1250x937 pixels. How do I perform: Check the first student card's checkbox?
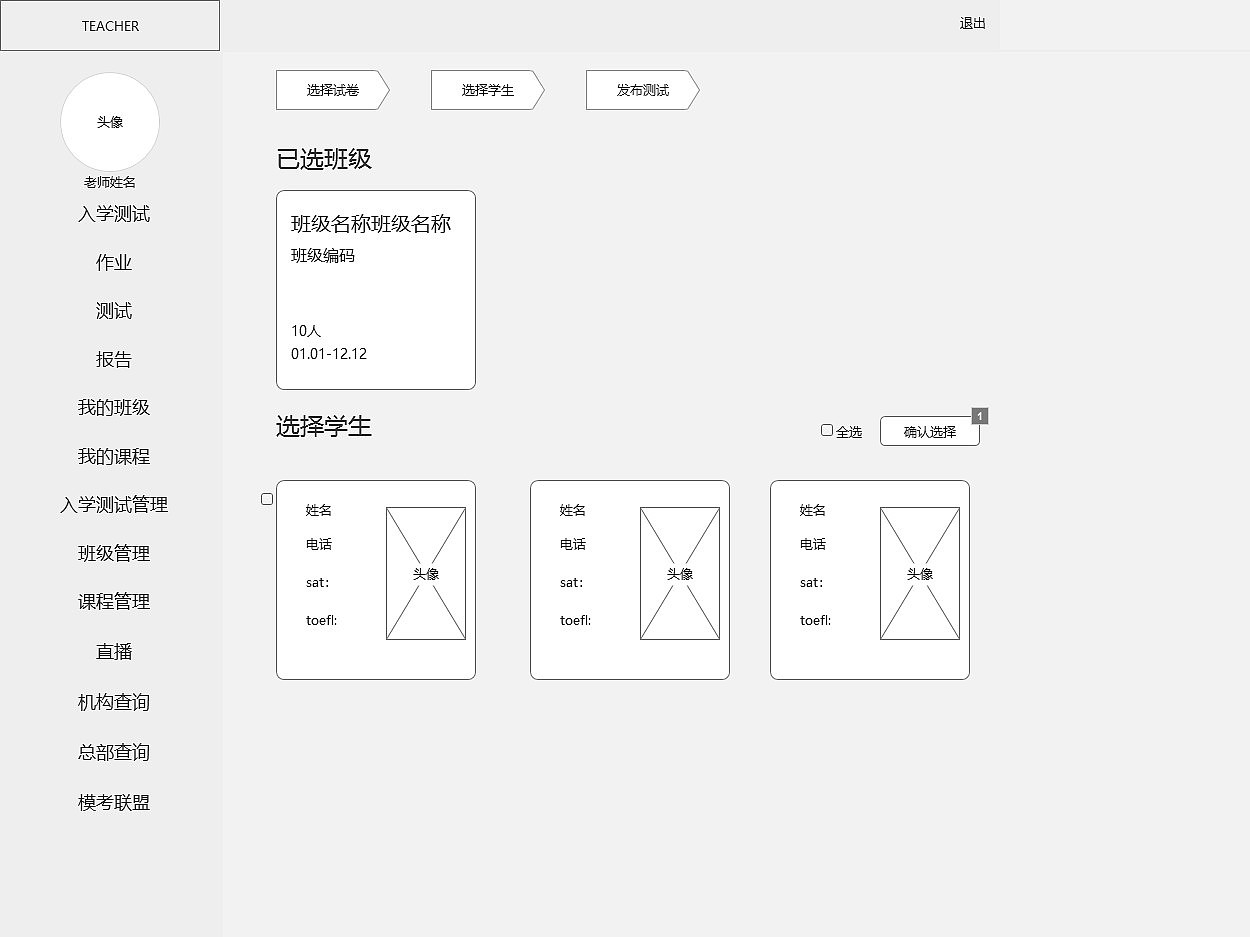(x=267, y=498)
